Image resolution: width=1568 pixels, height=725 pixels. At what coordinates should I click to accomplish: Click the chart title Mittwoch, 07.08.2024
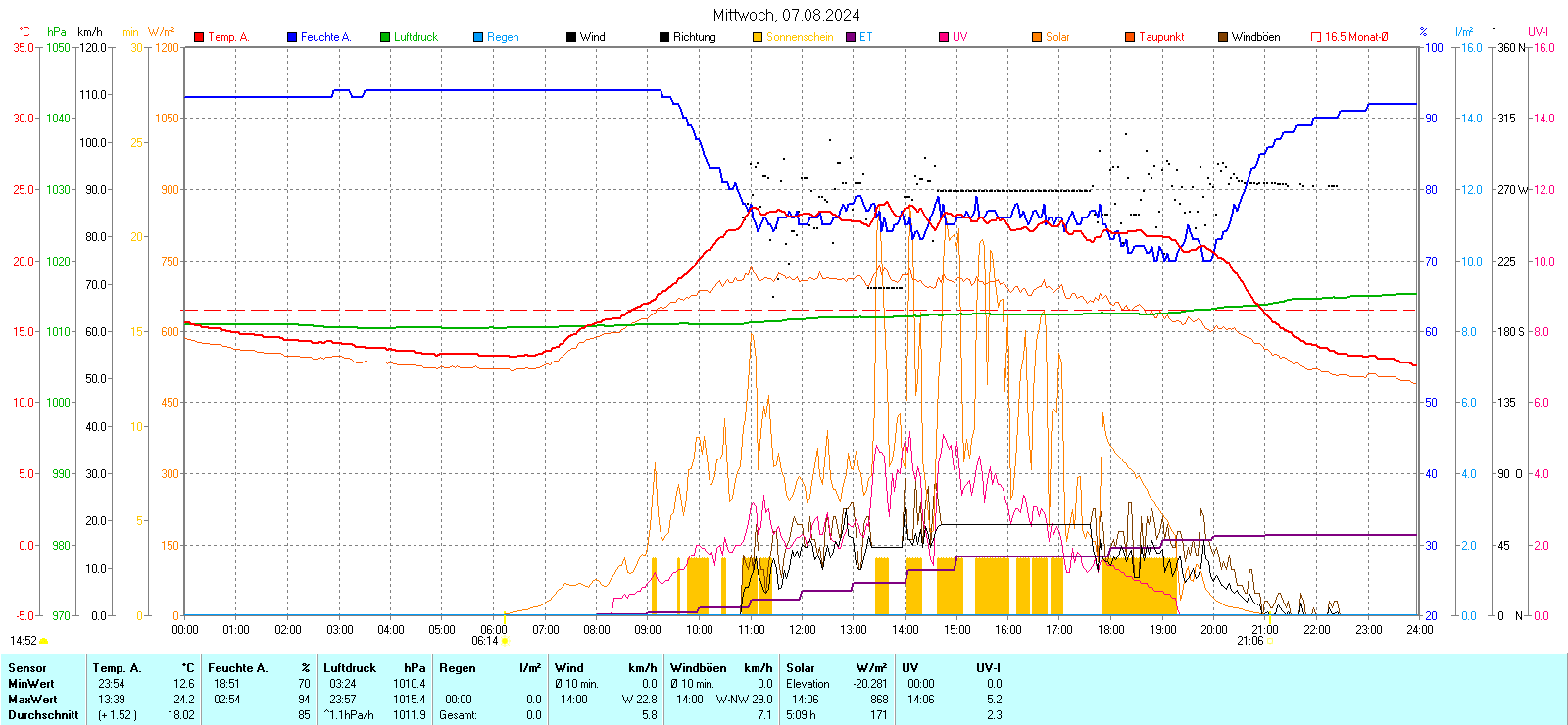tap(786, 15)
